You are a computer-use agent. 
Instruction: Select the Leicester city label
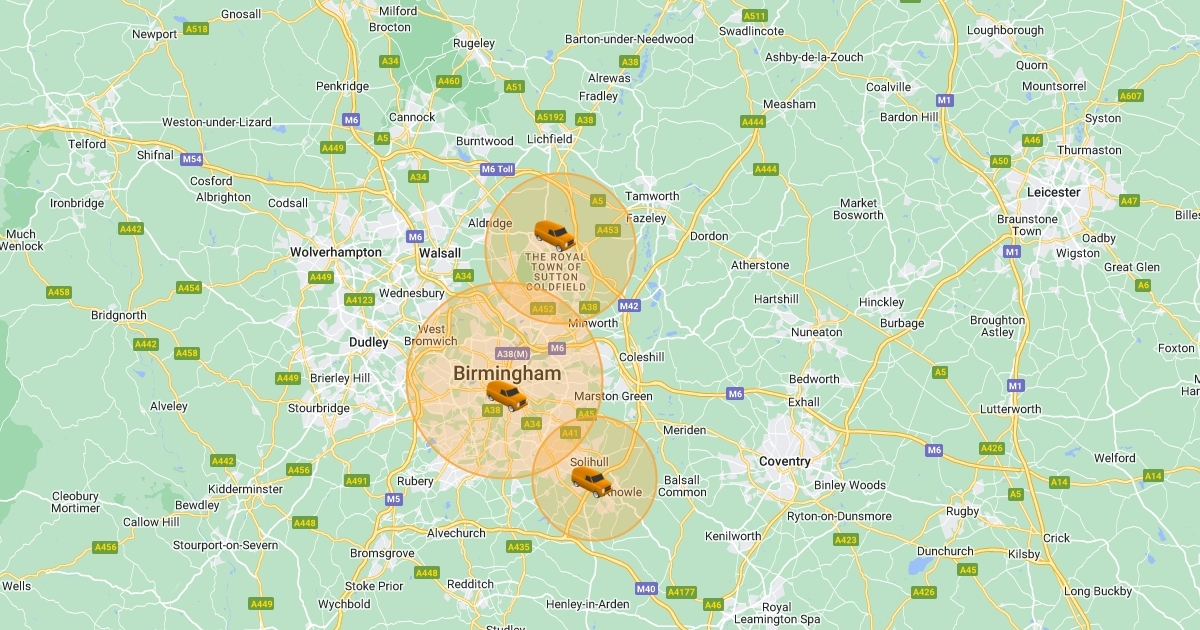(x=1054, y=192)
